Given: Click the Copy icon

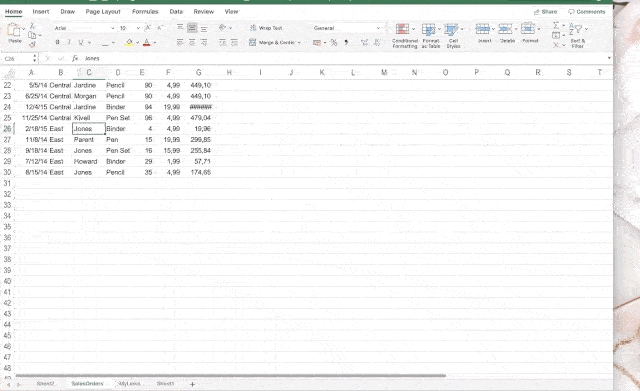Looking at the screenshot, I should 32,35.
